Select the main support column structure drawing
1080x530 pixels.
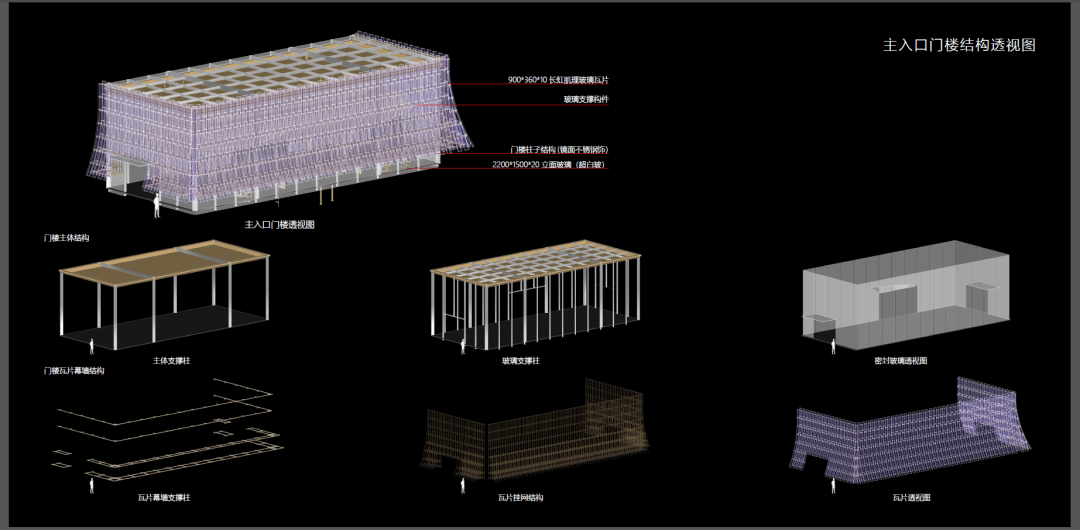pyautogui.click(x=164, y=295)
